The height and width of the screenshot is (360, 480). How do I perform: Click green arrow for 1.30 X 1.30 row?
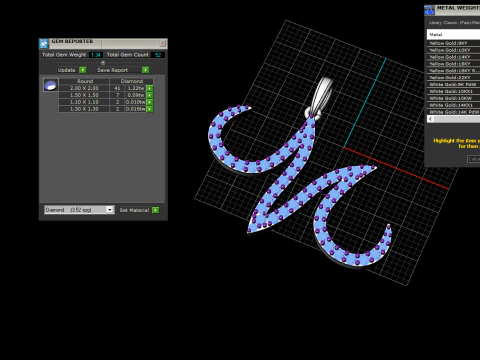(x=150, y=109)
